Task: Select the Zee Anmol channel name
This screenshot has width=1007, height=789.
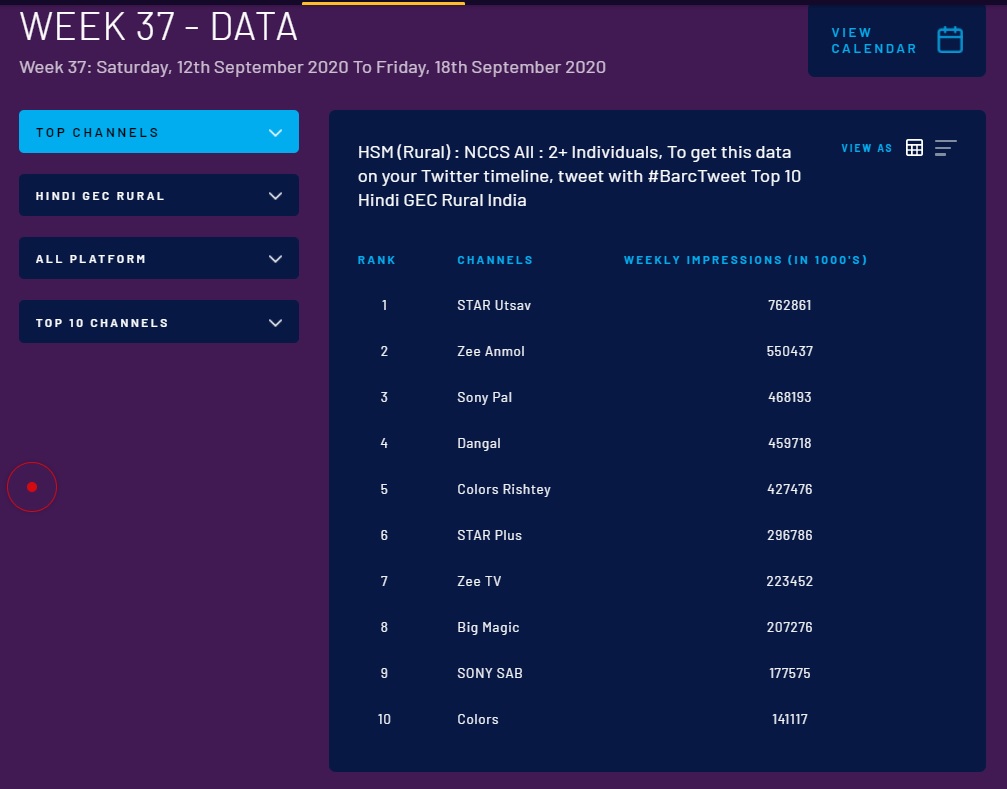Action: [490, 351]
